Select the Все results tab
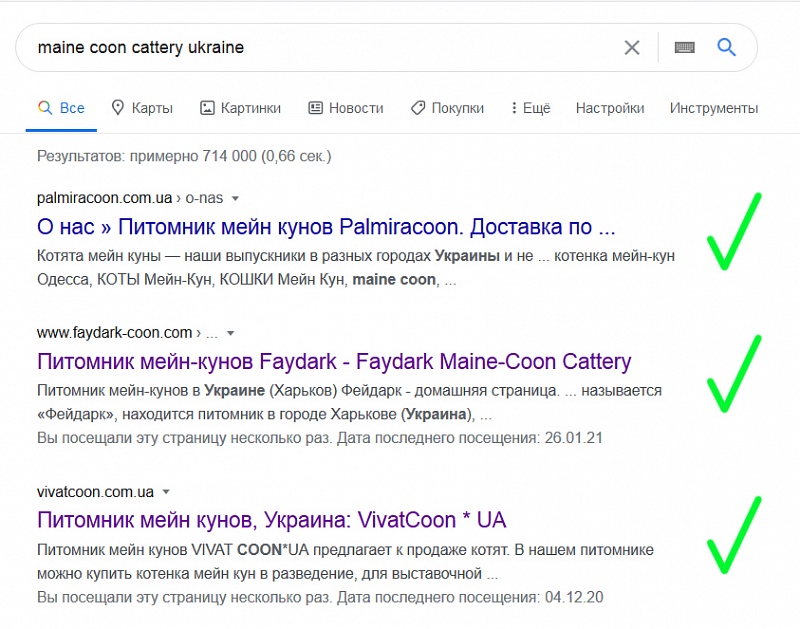The height and width of the screenshot is (629, 800). click(x=61, y=108)
